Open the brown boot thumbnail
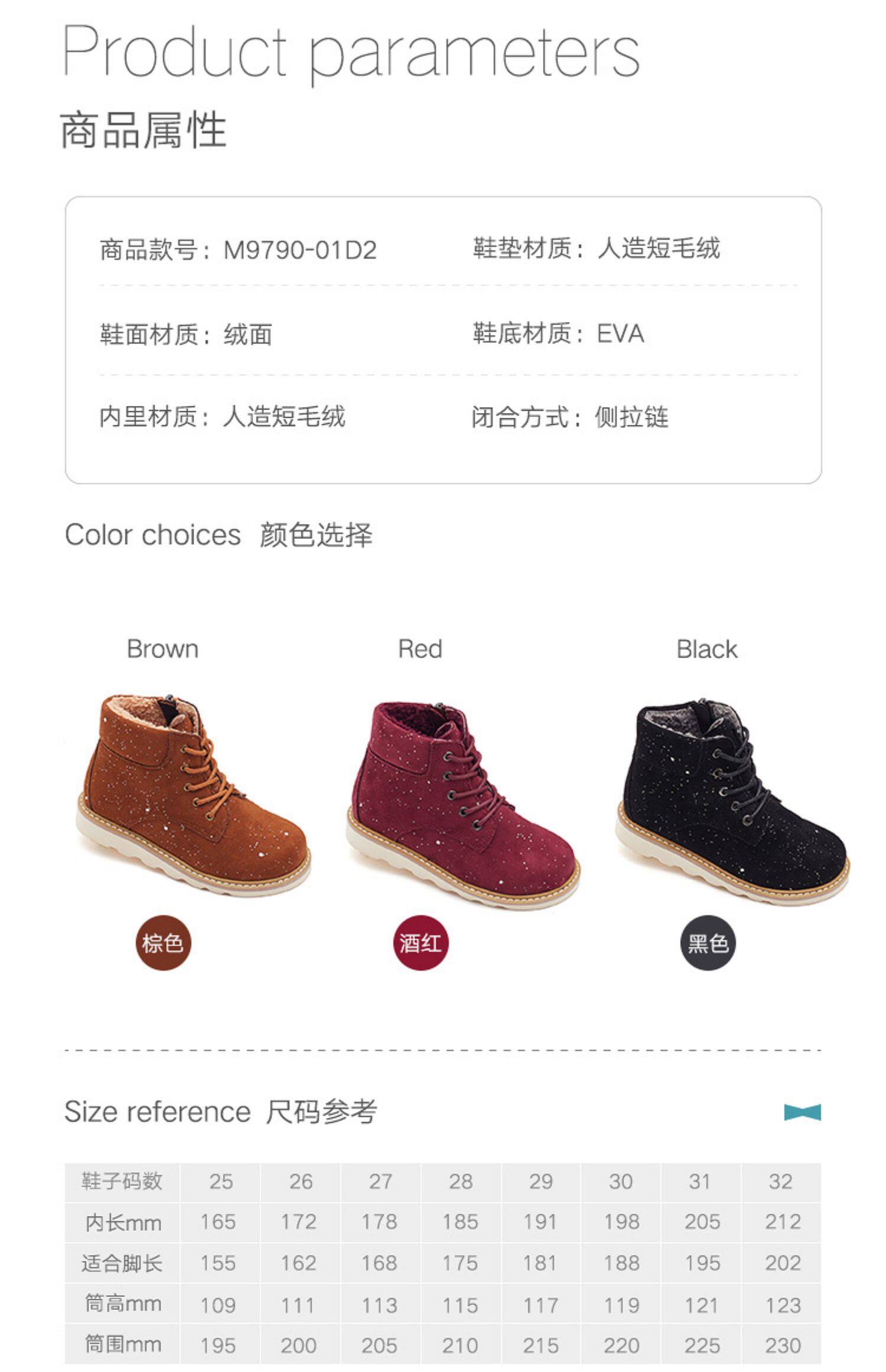 pos(193,795)
